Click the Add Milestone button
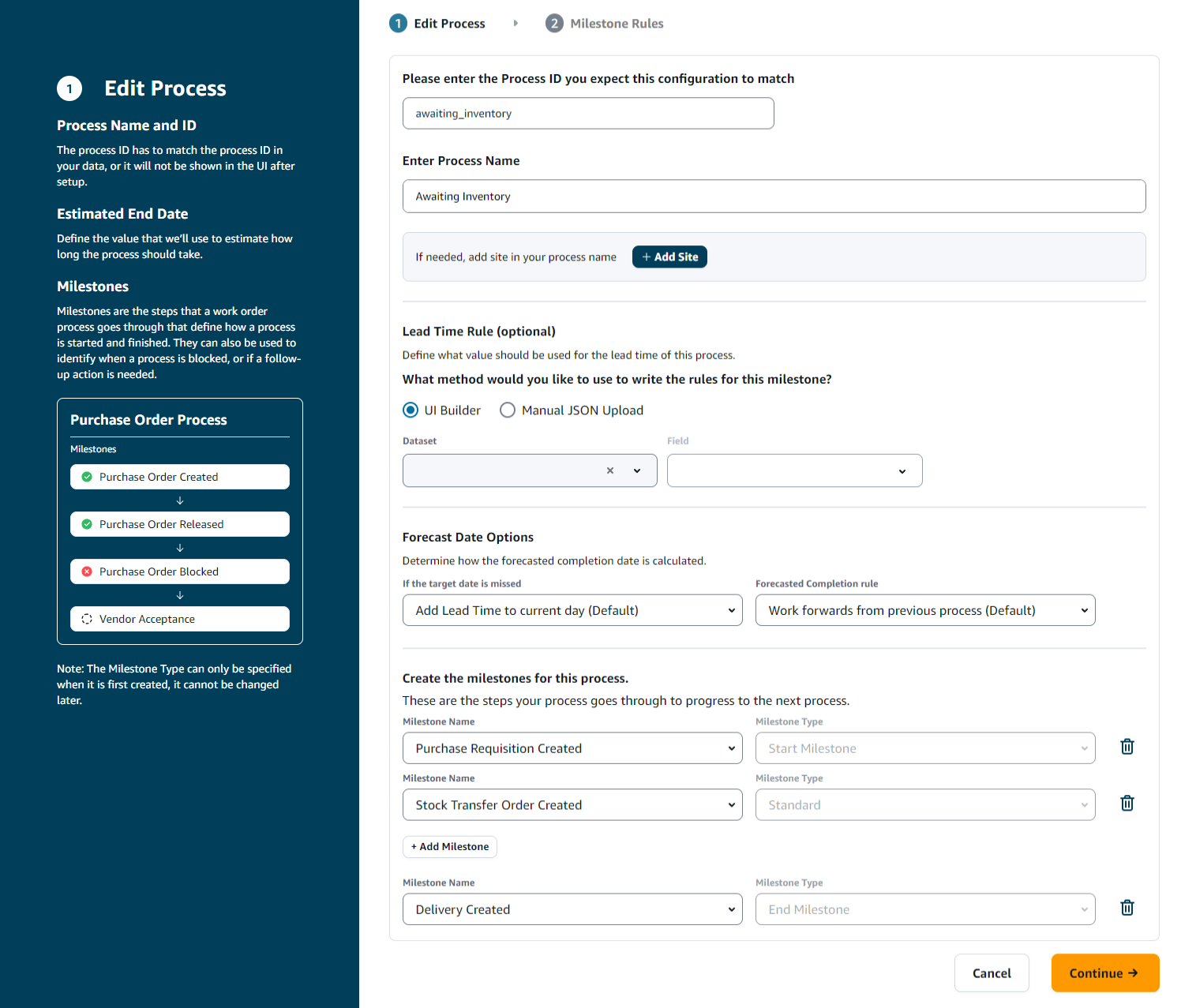Viewport: 1181px width, 1008px height. pyautogui.click(x=449, y=847)
